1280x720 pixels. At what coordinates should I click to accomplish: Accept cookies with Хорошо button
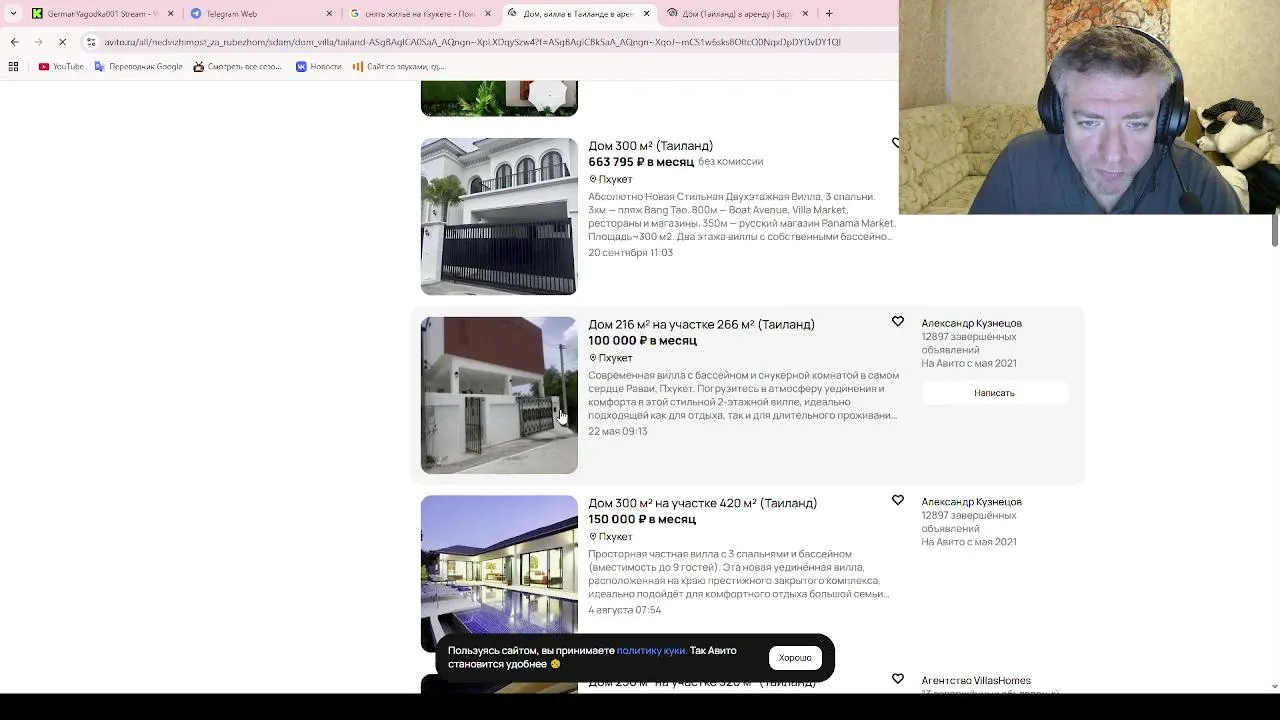[x=795, y=658]
